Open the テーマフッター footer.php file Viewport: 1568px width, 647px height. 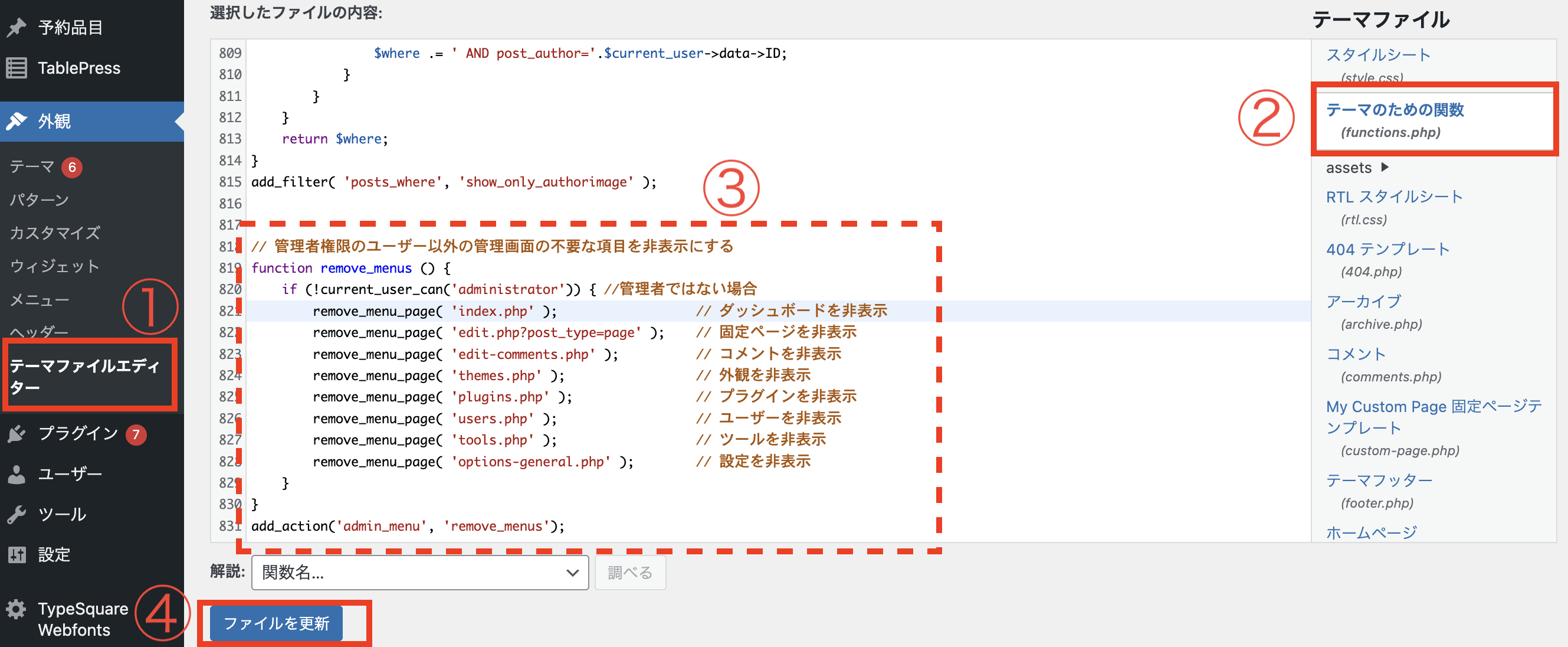click(1379, 480)
